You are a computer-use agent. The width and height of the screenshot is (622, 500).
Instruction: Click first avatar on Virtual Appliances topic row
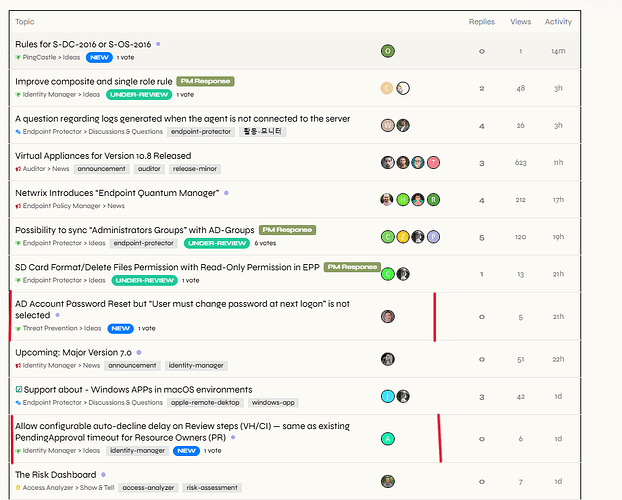point(388,162)
